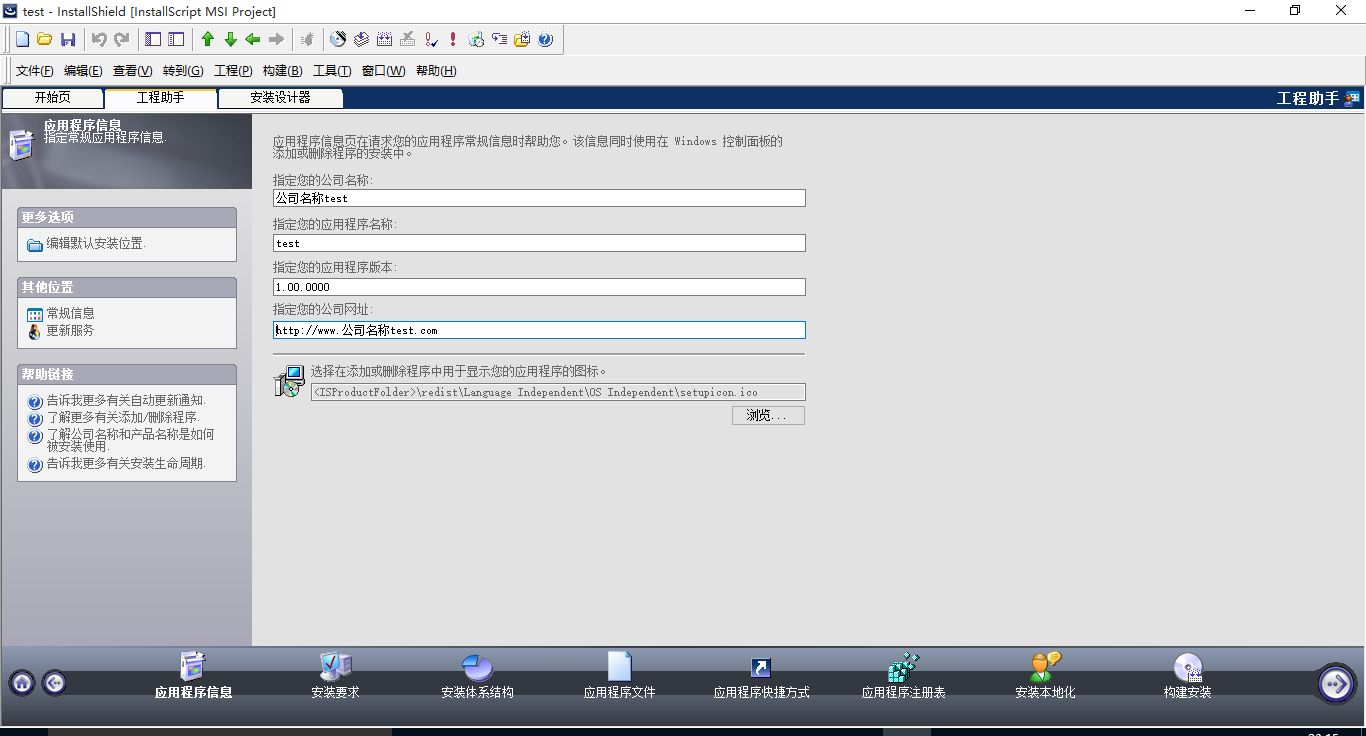Click the green left arrow icon

(253, 40)
